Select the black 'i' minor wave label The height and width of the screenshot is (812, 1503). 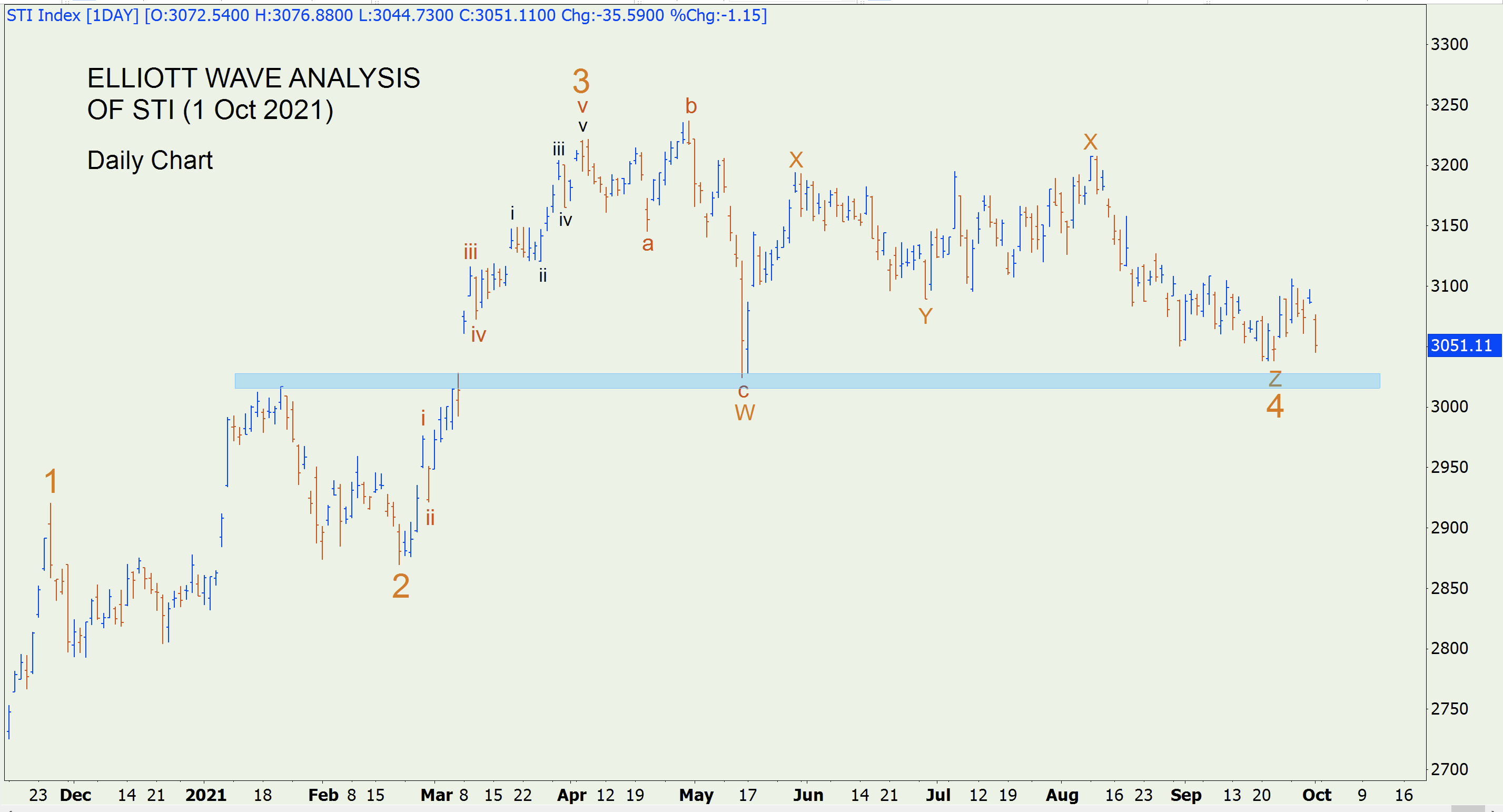pos(512,213)
